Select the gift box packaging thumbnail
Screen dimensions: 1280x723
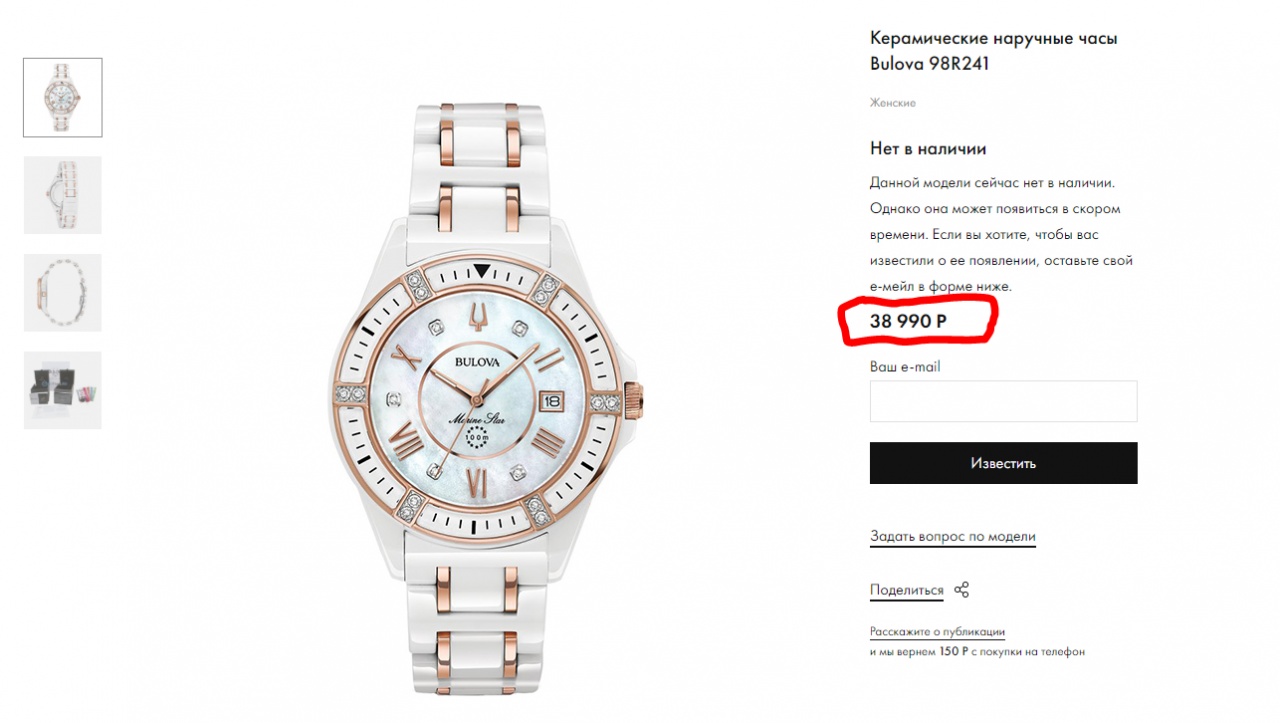tap(63, 390)
